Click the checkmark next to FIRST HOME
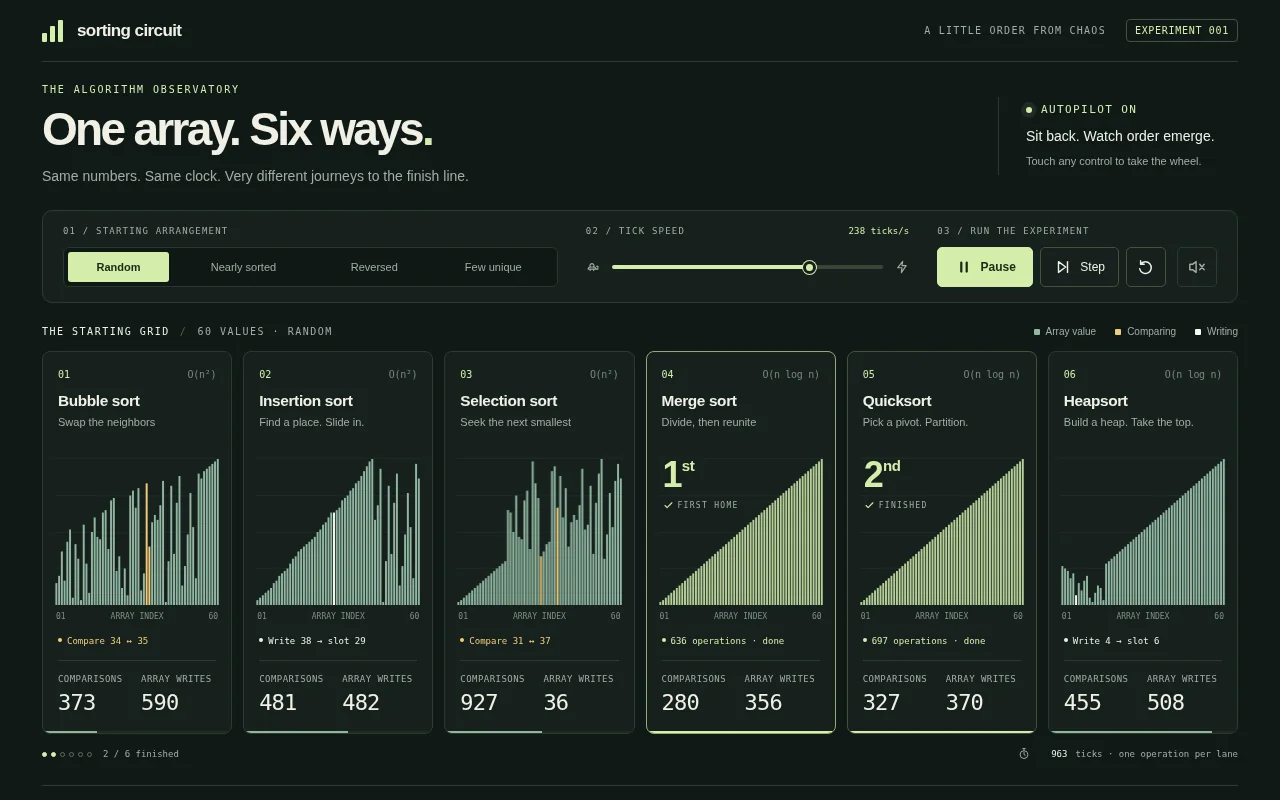 coord(668,505)
